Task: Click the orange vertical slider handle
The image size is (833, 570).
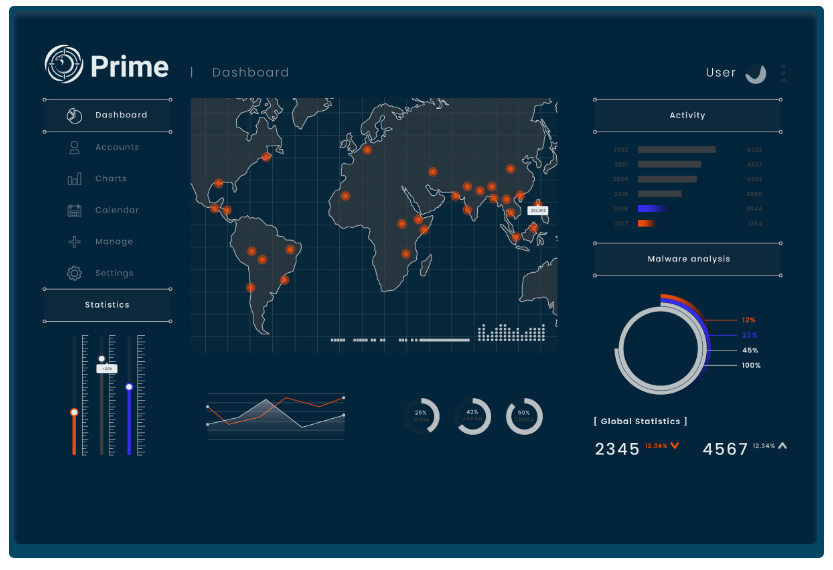Action: point(74,412)
